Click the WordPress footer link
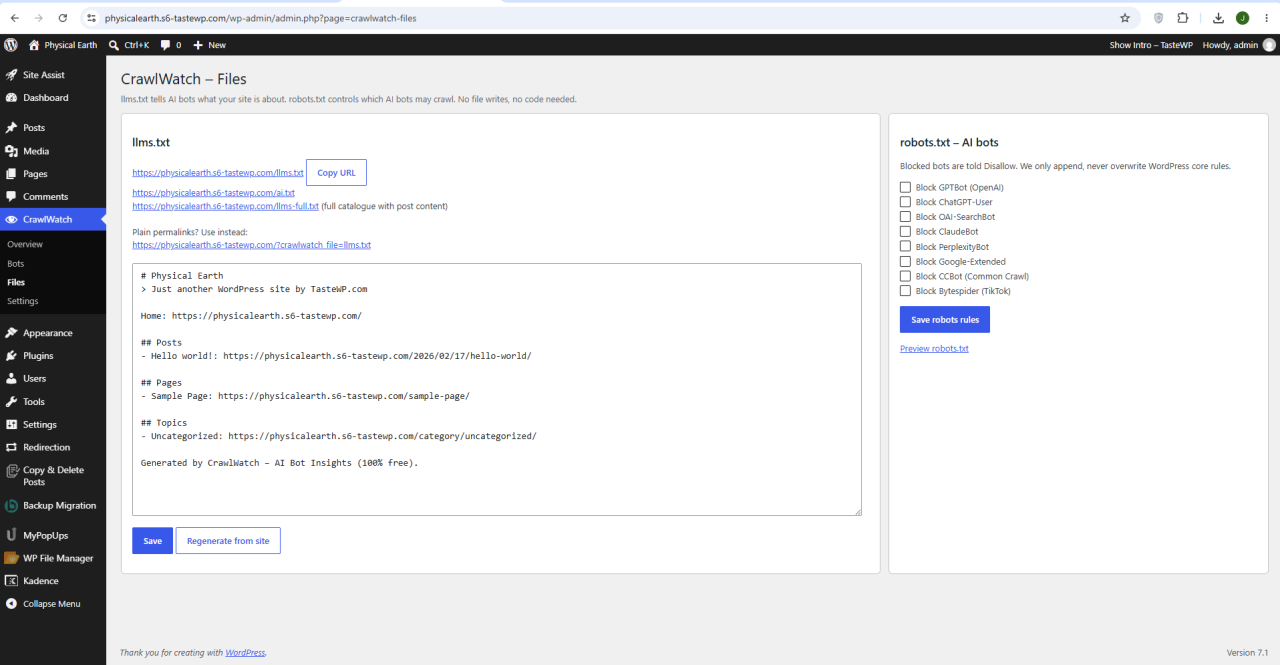 [x=245, y=653]
